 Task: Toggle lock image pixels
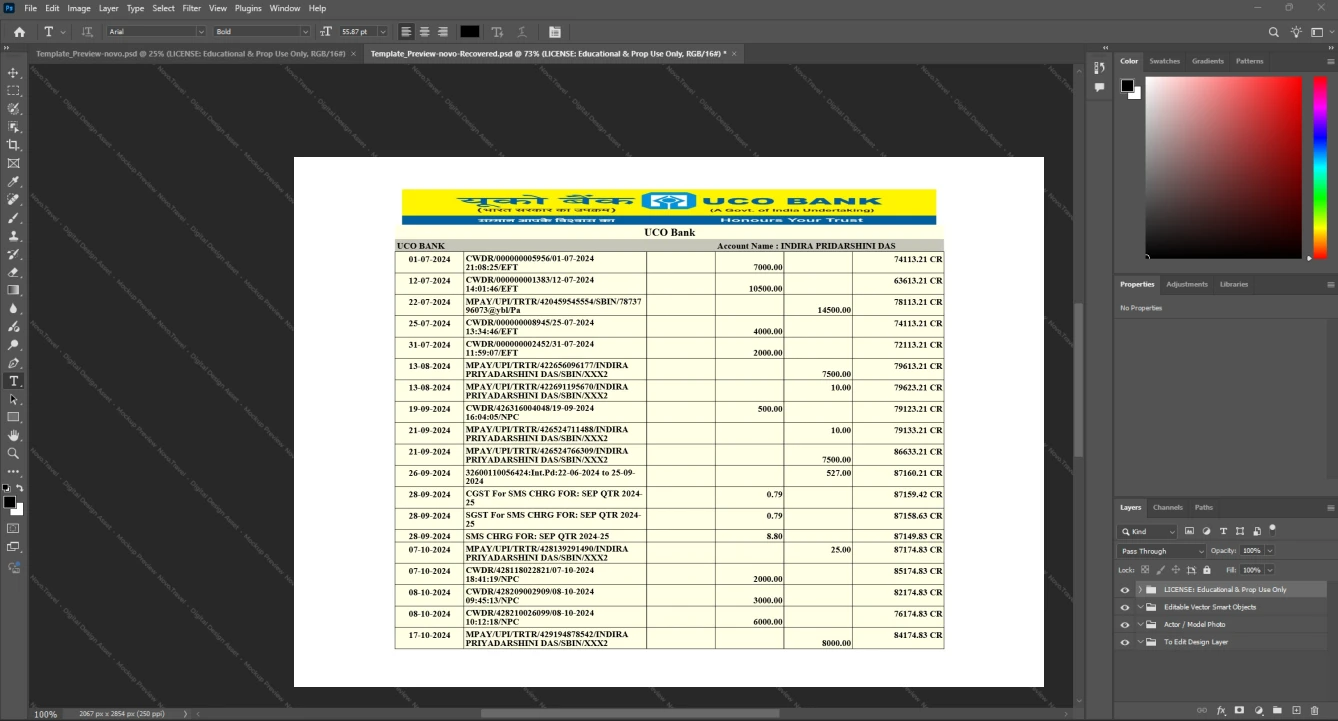(1160, 570)
